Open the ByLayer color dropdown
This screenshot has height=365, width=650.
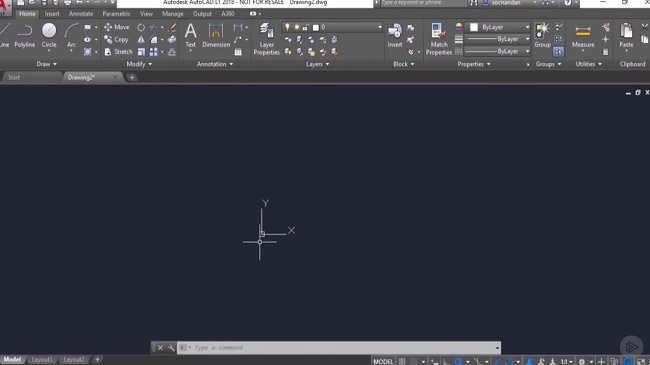[500, 27]
